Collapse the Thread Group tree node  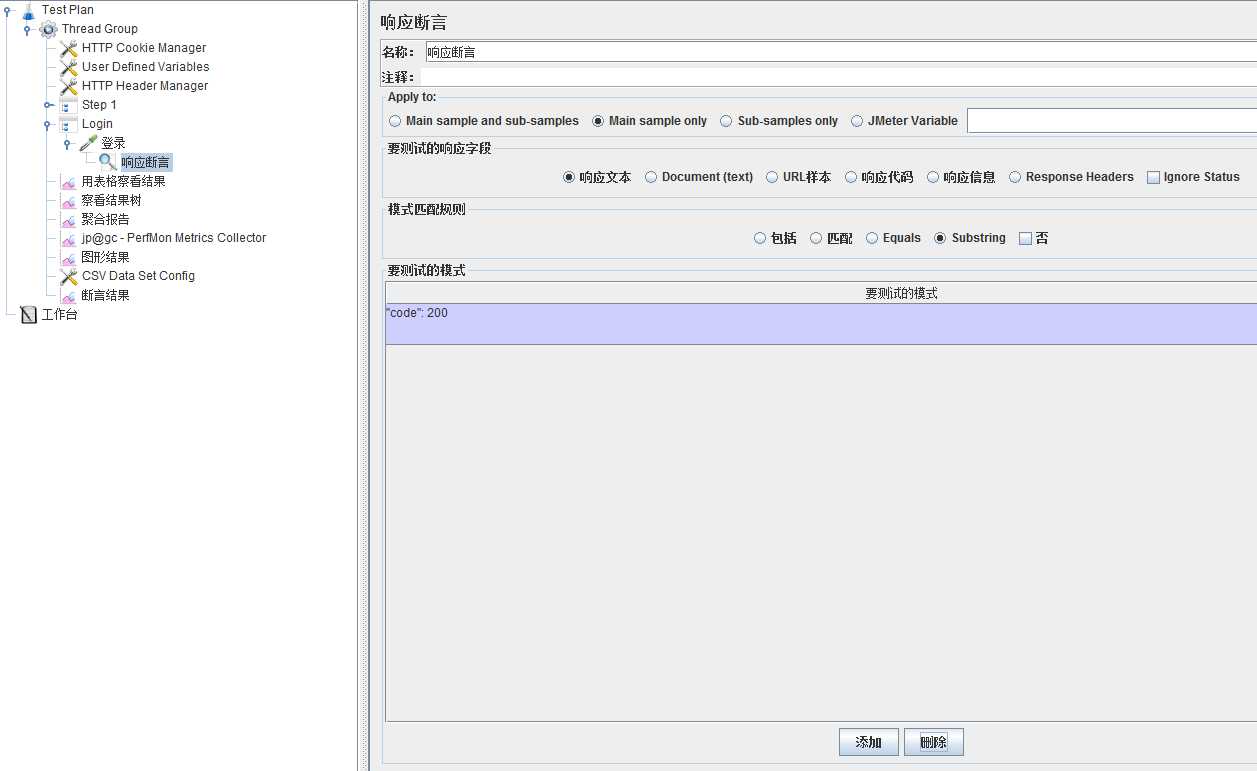tap(28, 30)
